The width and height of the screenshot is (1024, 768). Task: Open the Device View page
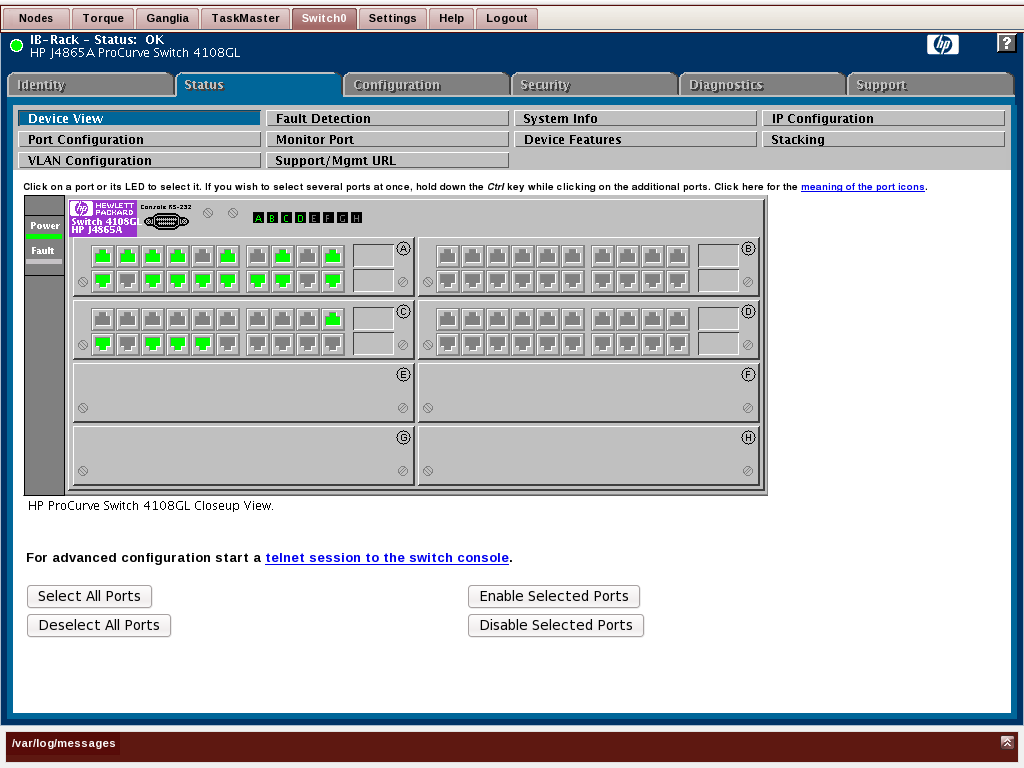(140, 118)
